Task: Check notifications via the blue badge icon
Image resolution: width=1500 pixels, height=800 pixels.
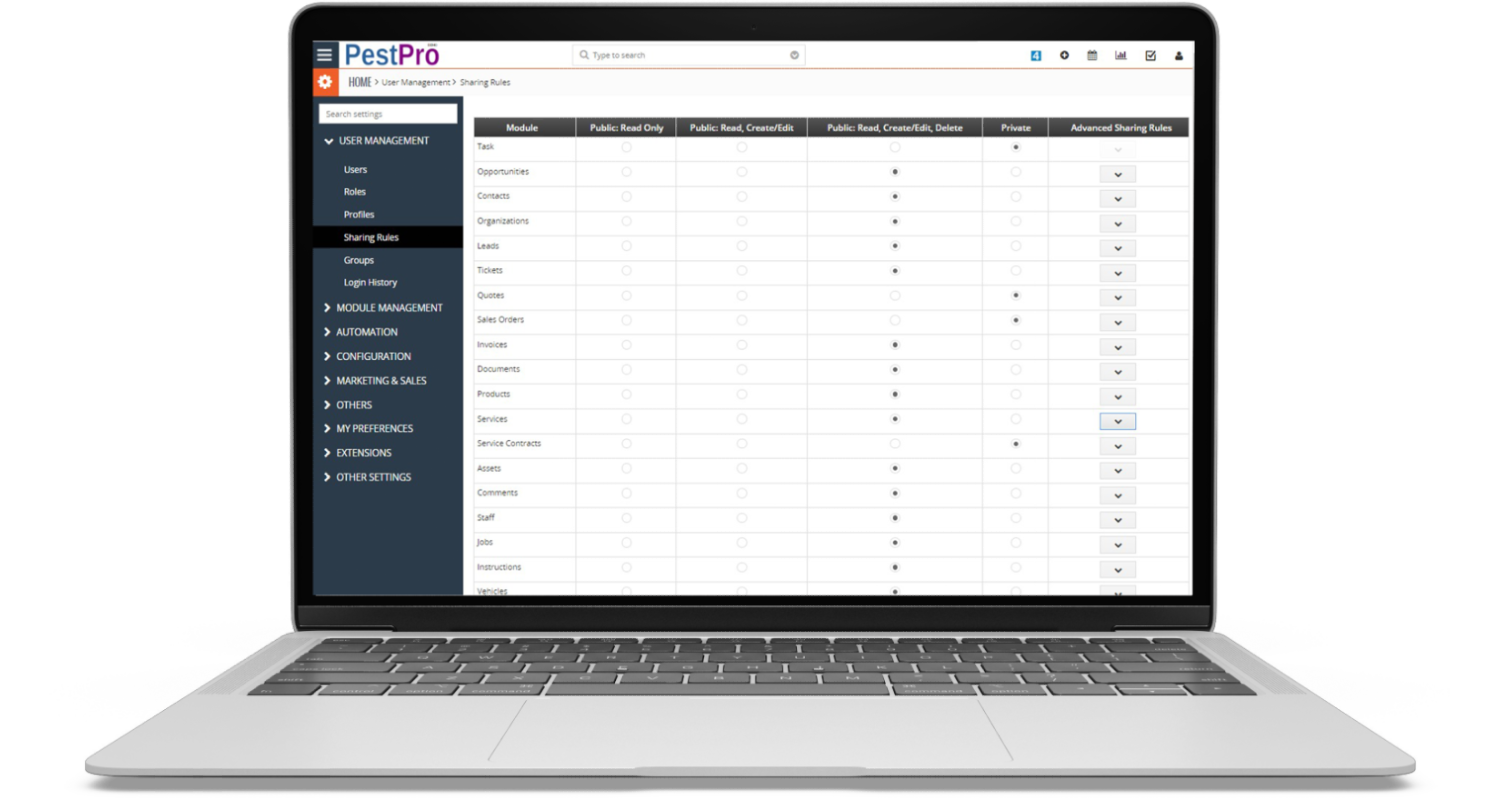Action: (x=1035, y=55)
